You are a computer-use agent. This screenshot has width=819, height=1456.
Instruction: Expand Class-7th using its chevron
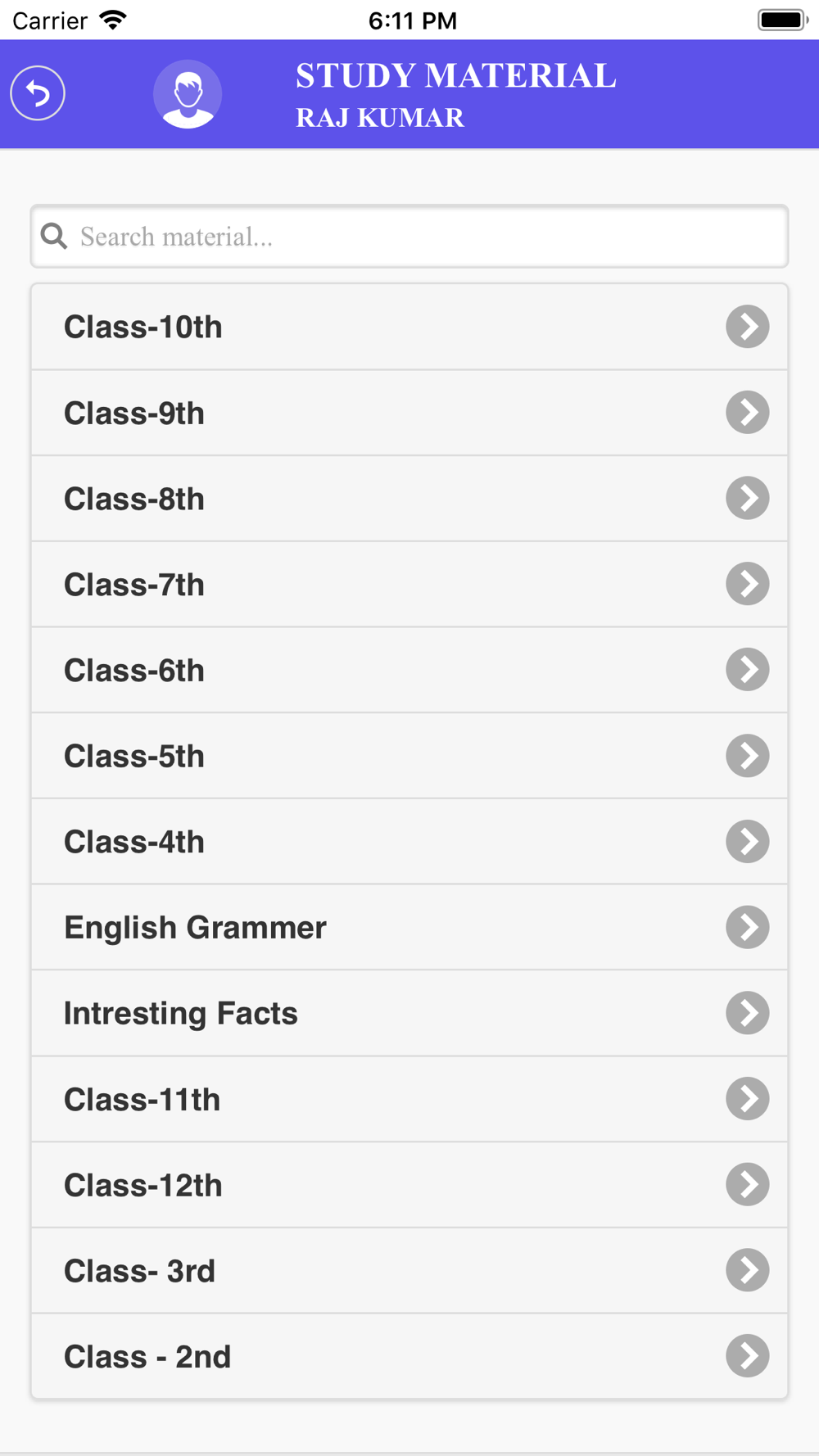coord(747,584)
